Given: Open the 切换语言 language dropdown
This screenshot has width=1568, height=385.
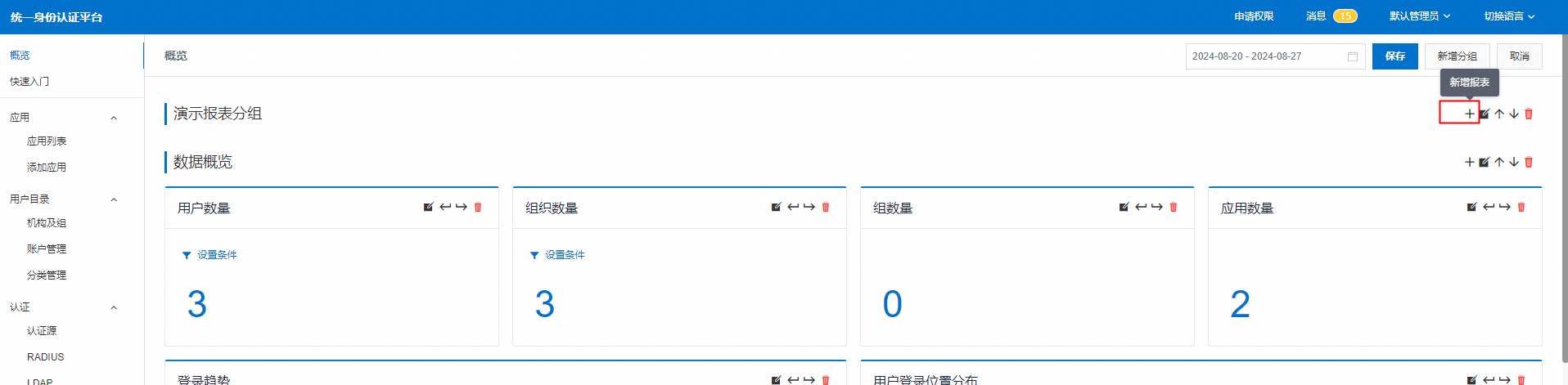Looking at the screenshot, I should click(1509, 16).
